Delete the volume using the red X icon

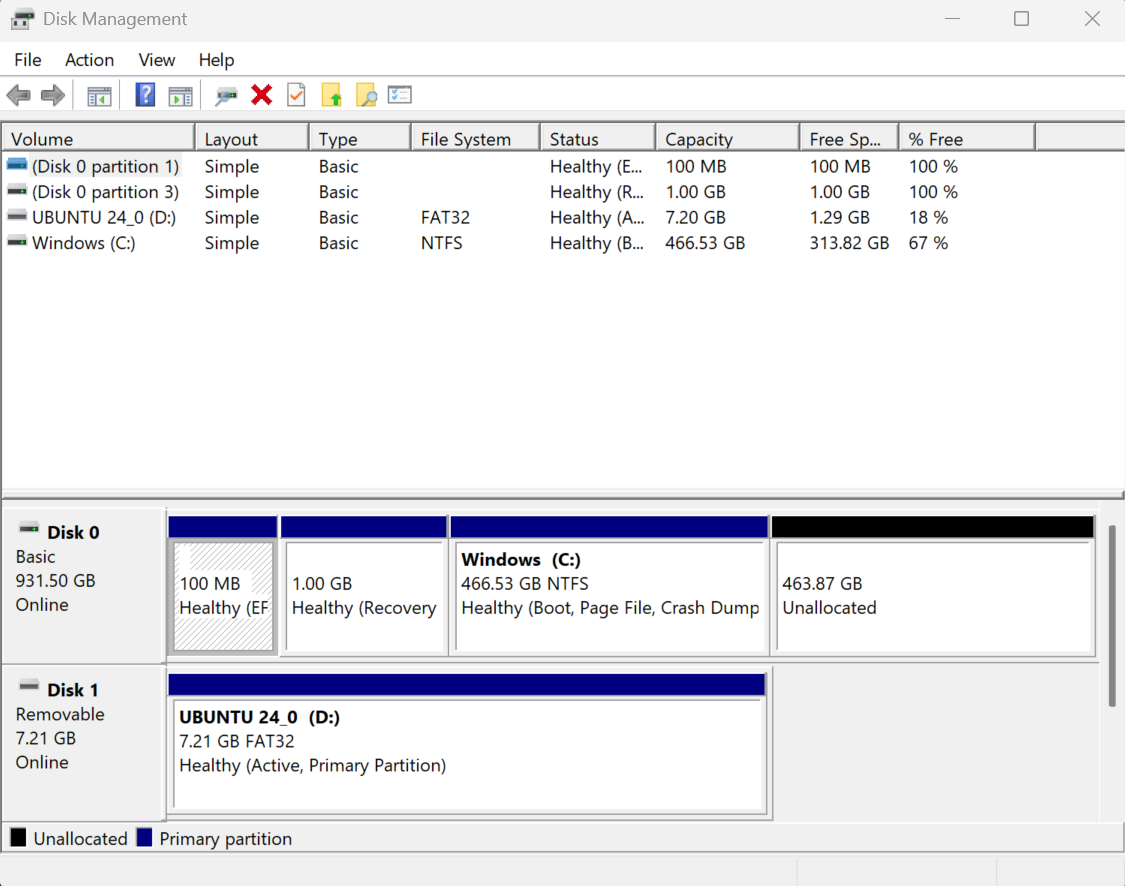point(261,94)
